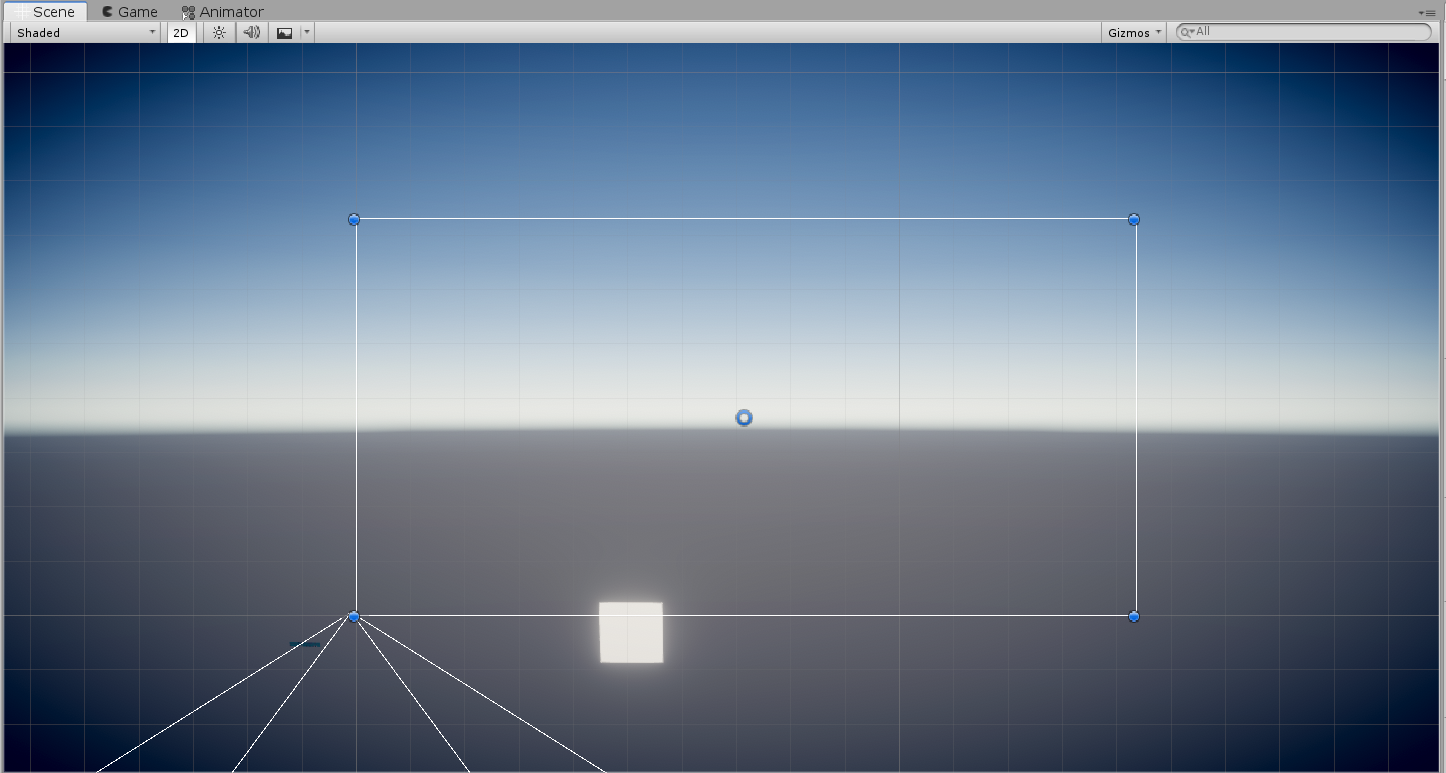Open the Game tab
The height and width of the screenshot is (773, 1446).
(x=130, y=12)
